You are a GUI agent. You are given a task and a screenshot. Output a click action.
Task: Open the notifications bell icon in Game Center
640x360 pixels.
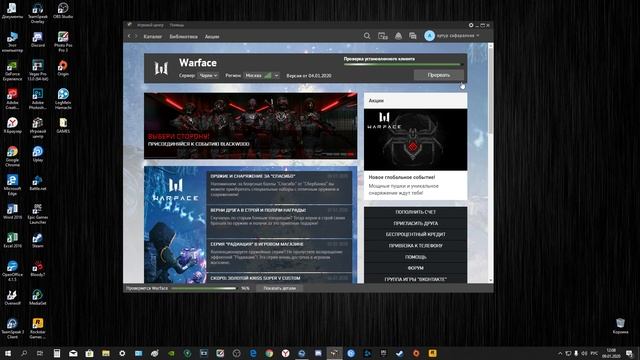[x=398, y=36]
